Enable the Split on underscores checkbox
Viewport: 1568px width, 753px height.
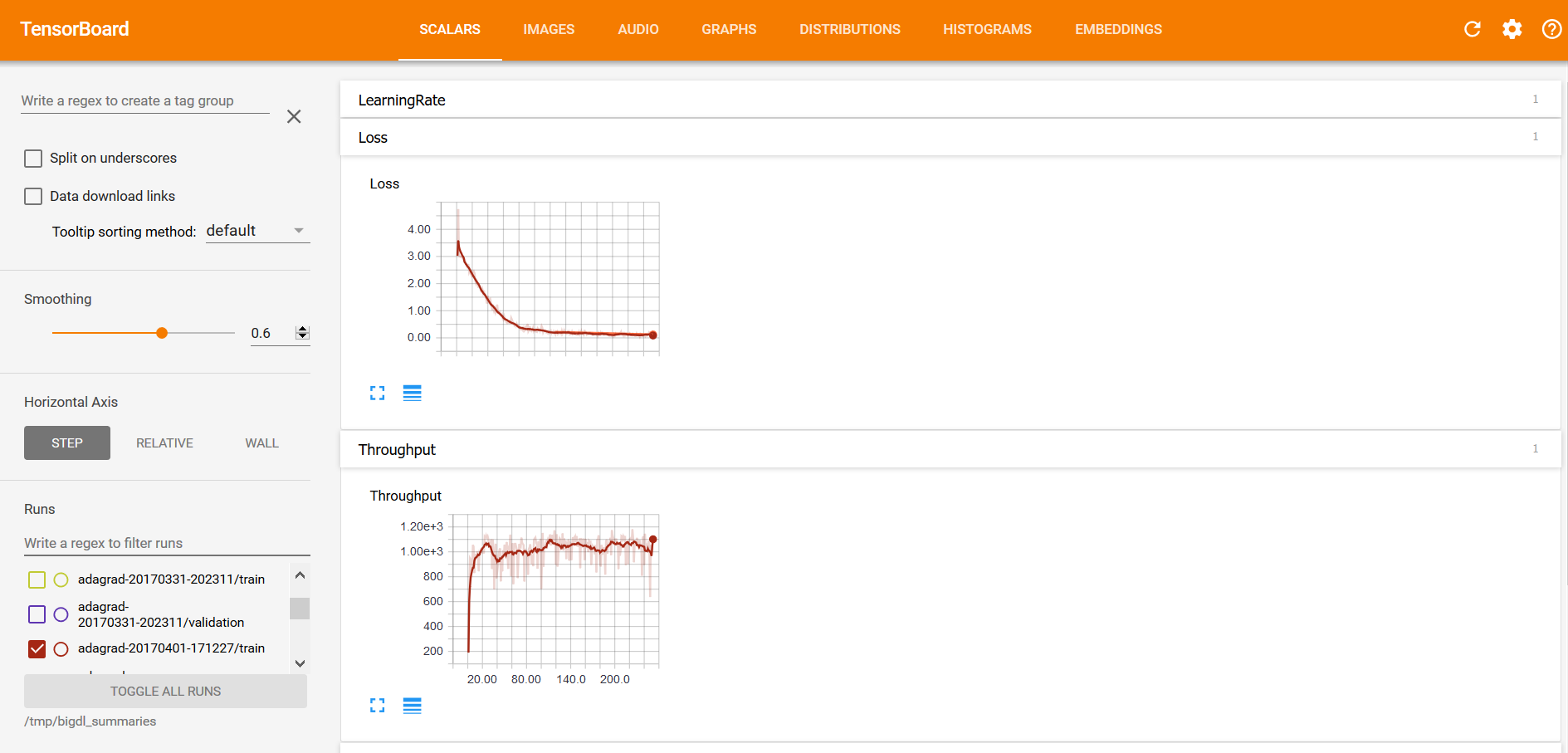[x=33, y=159]
